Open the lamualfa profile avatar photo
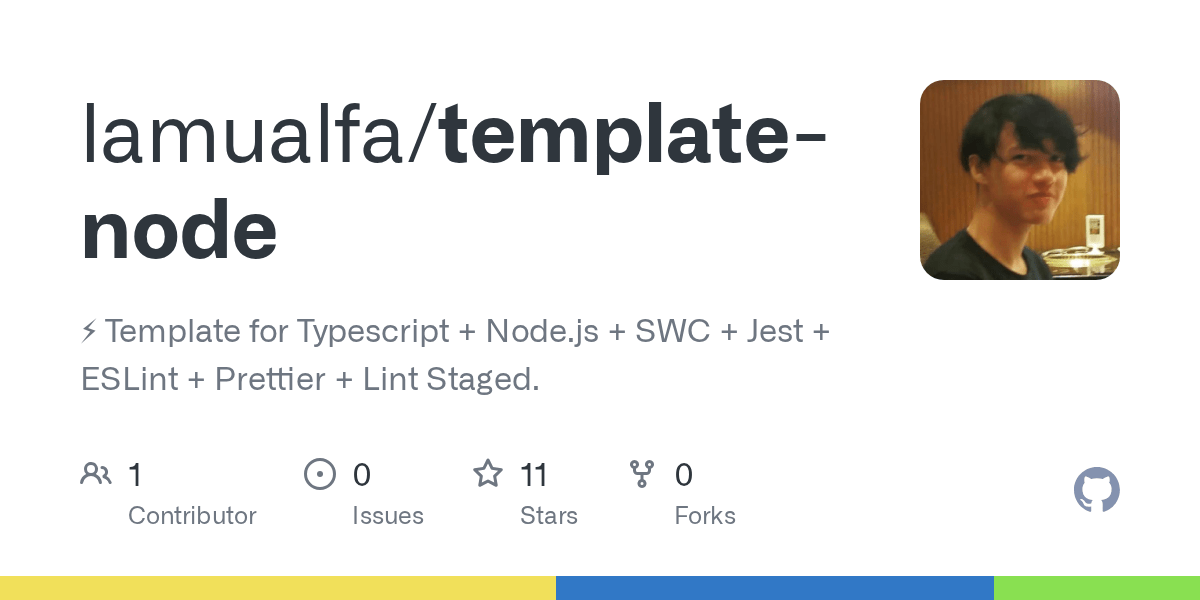Viewport: 1200px width, 600px height. tap(1019, 180)
